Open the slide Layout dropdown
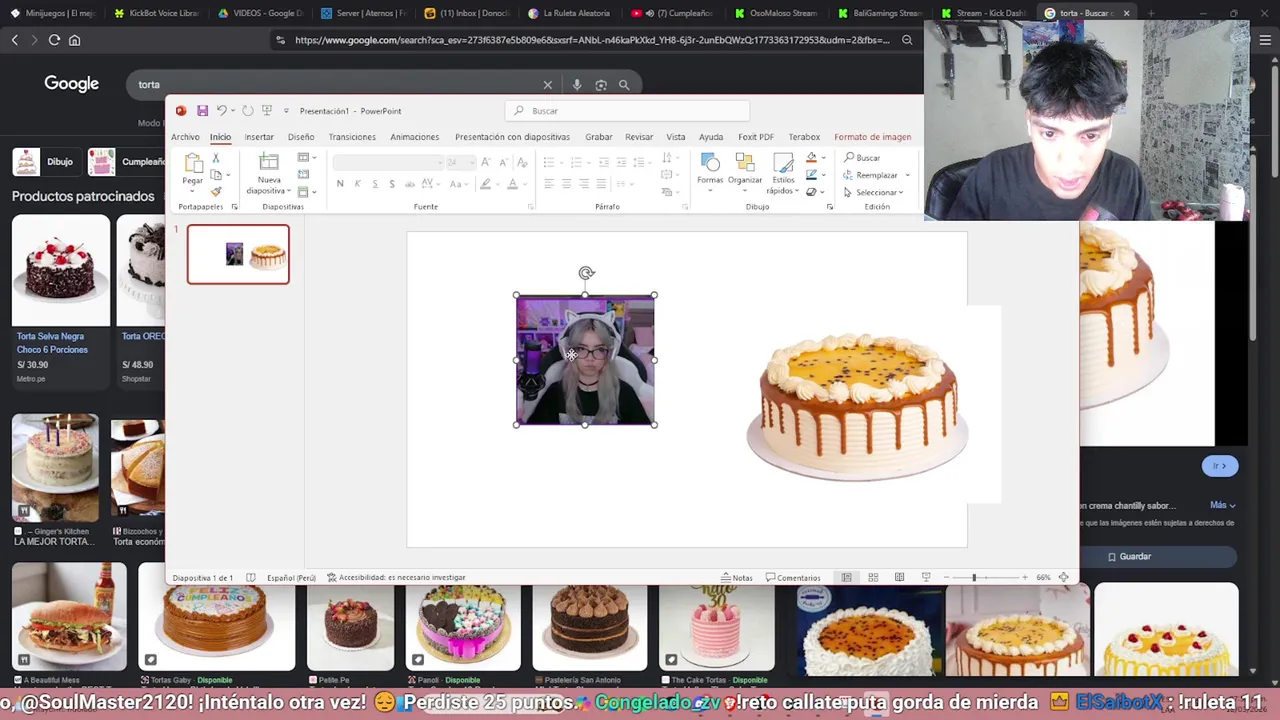Screen dimensions: 1280x720 (306, 158)
